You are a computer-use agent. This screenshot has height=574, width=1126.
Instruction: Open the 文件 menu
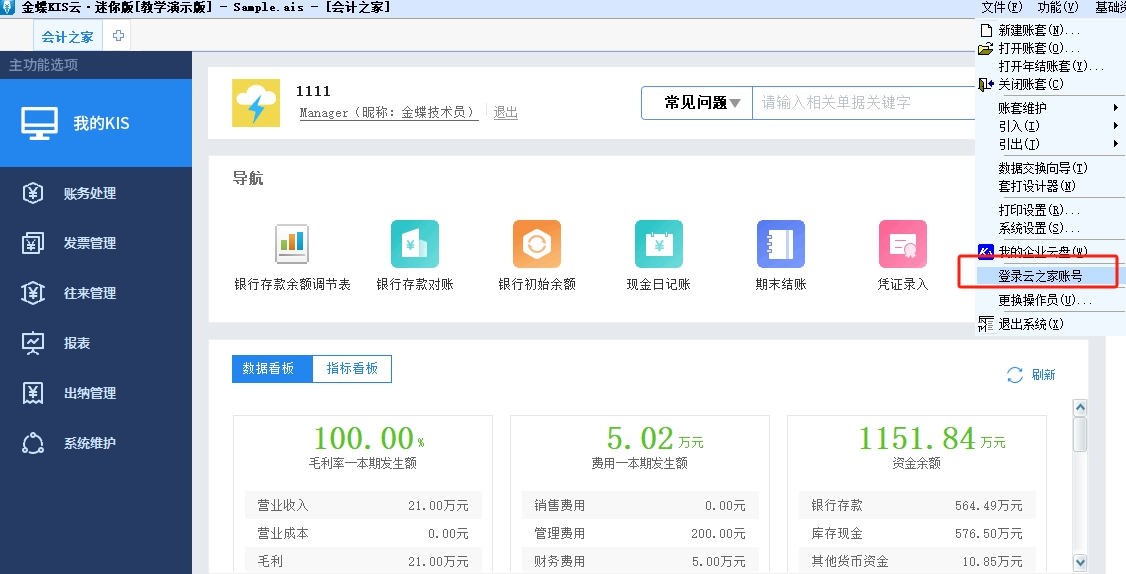point(1002,7)
